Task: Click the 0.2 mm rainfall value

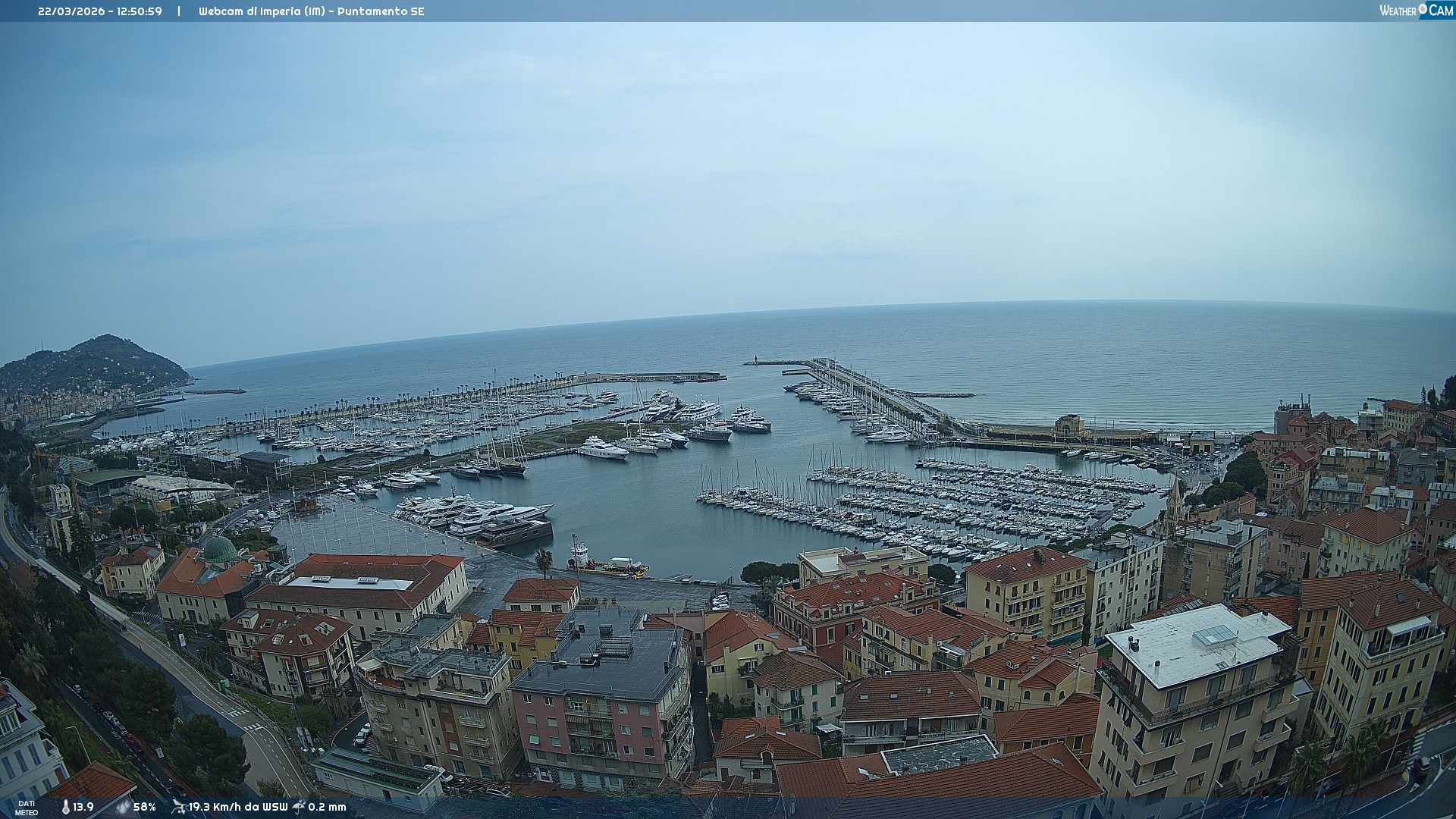Action: click(x=327, y=807)
